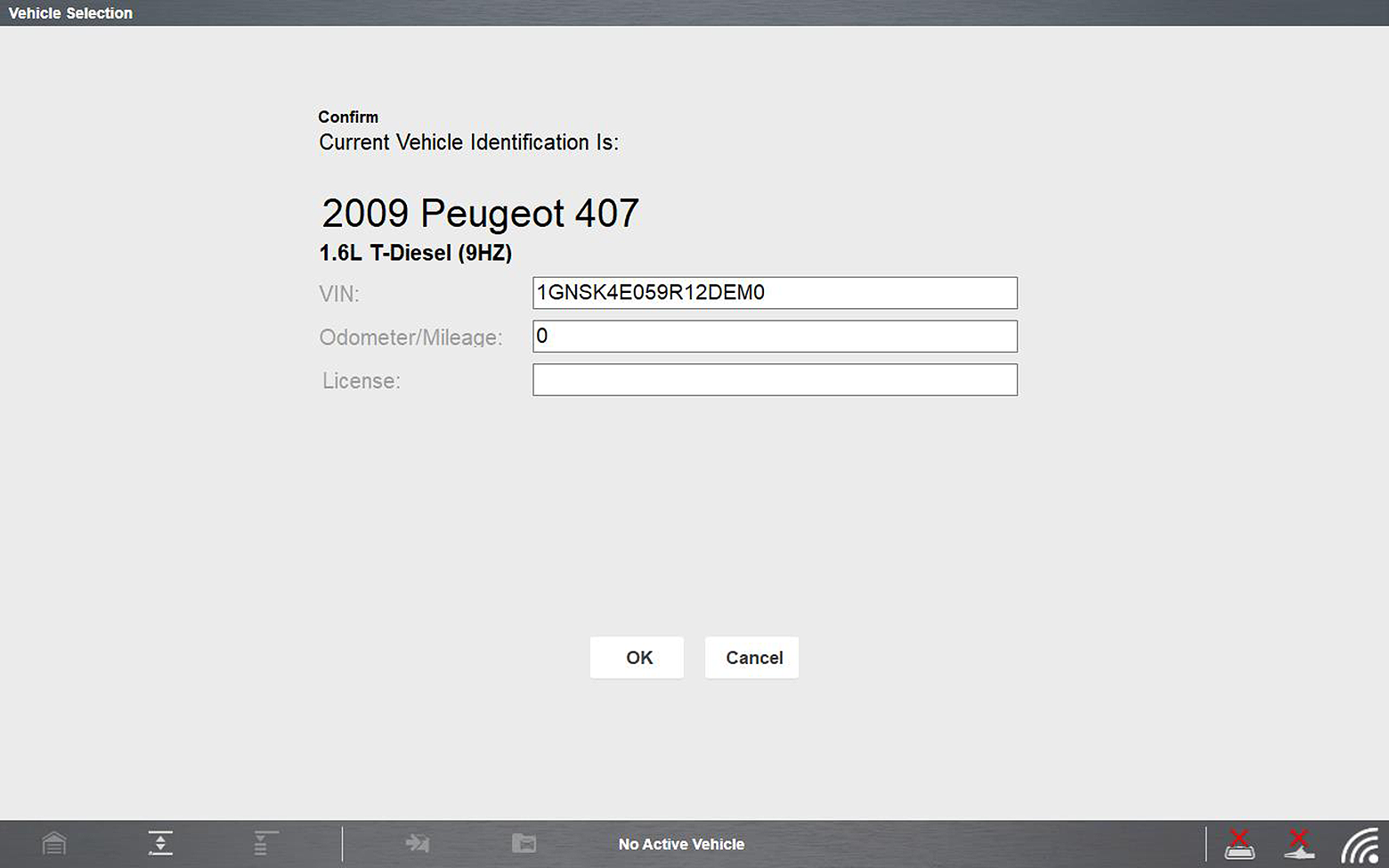Open the Wi-Fi signal indicator
Image resolution: width=1389 pixels, height=868 pixels.
pyautogui.click(x=1361, y=846)
